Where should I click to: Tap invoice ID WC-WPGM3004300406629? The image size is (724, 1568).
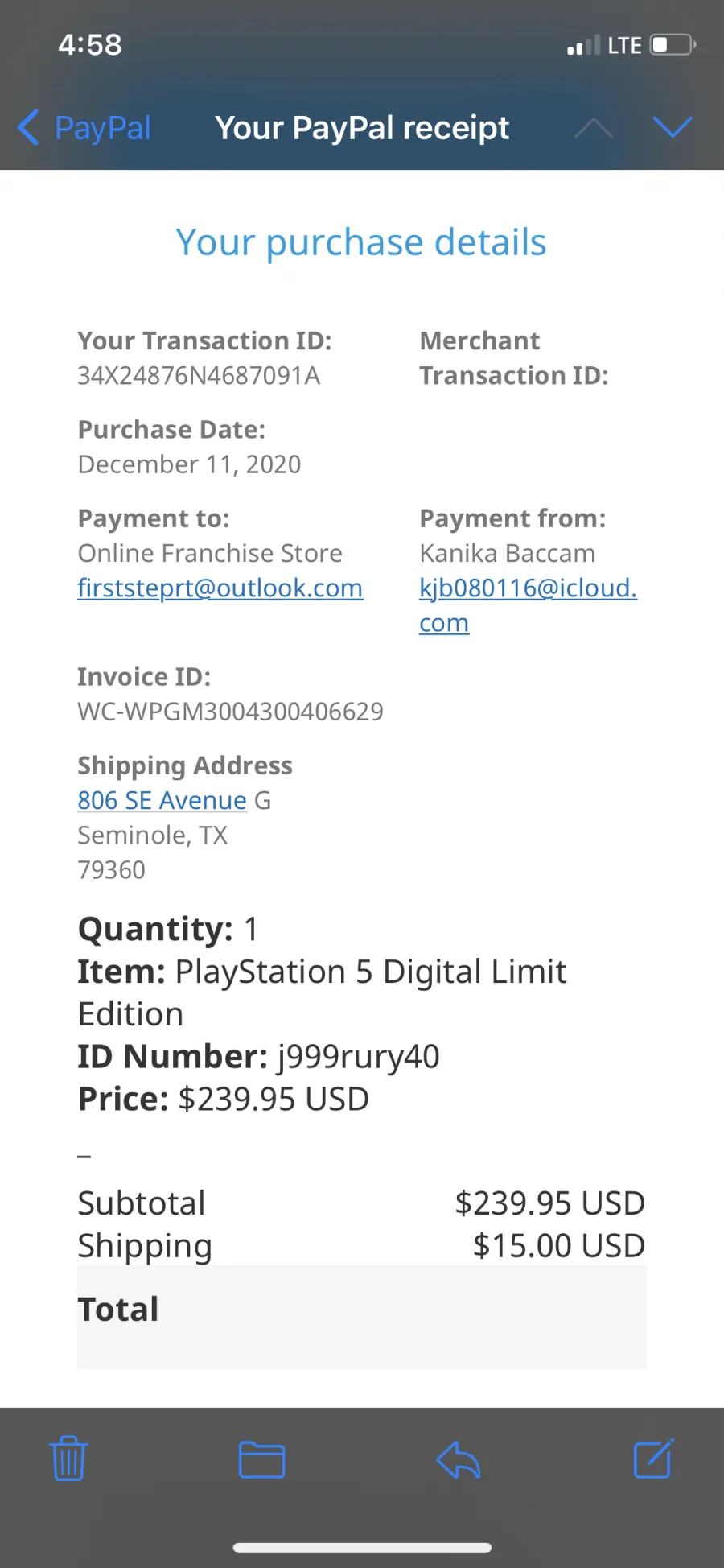point(230,712)
